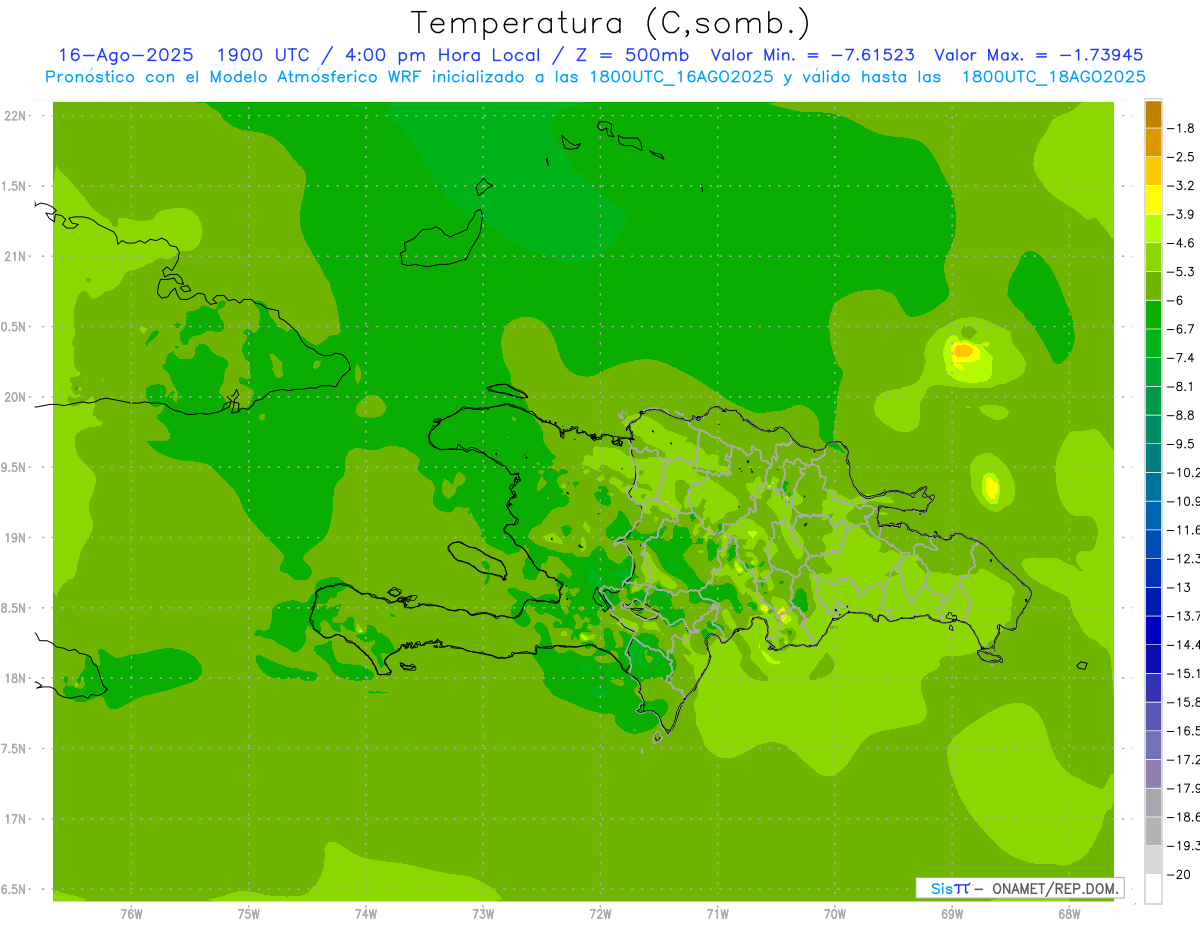Screen dimensions: 1200x927
Task: Click "Valor Min. = -7.61523" text
Action: [x=812, y=55]
